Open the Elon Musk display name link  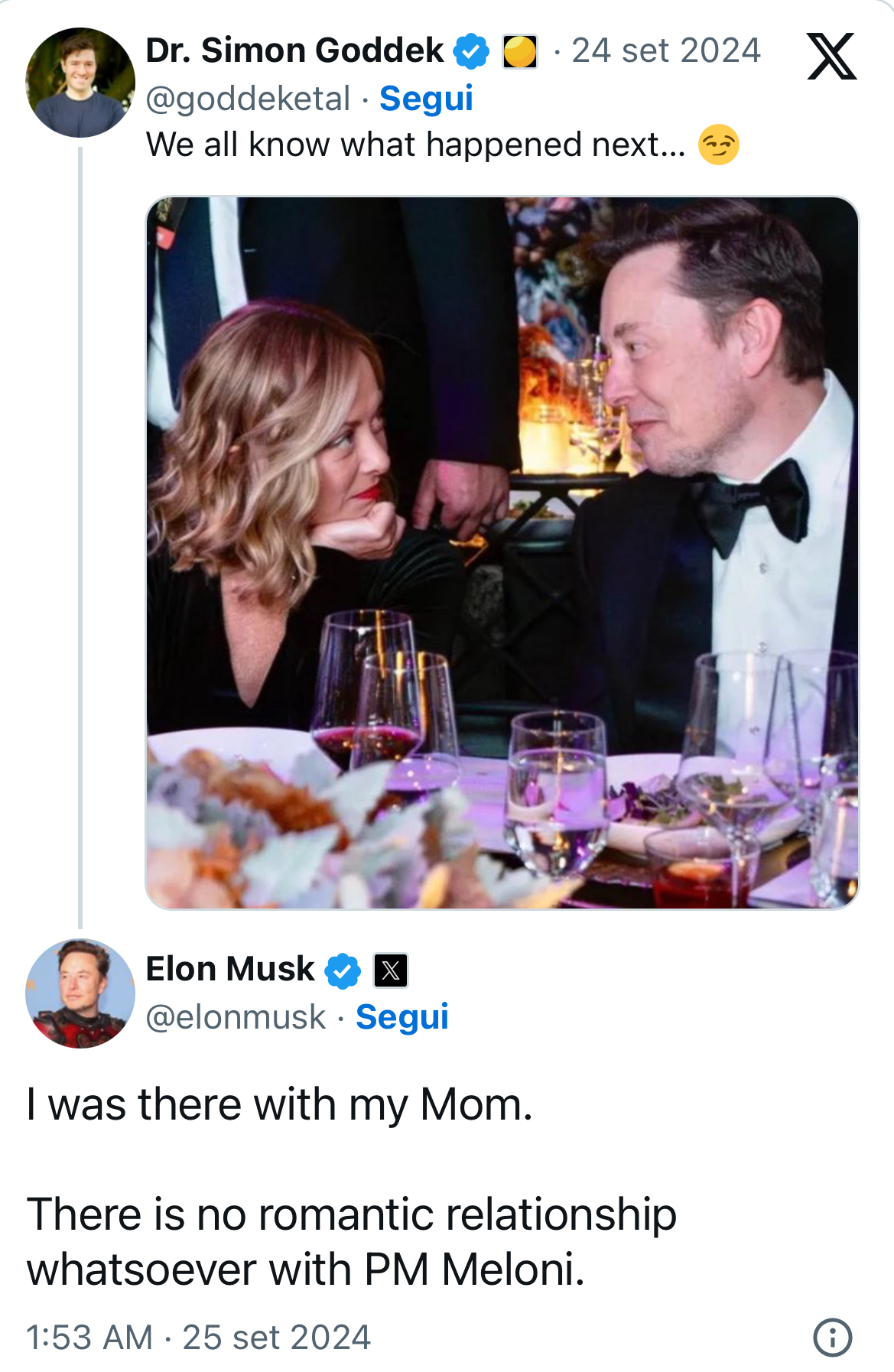(x=230, y=970)
